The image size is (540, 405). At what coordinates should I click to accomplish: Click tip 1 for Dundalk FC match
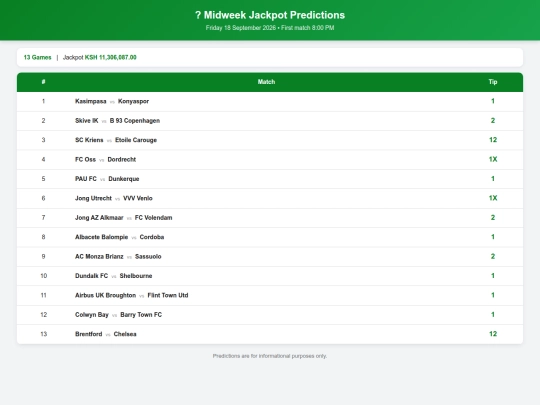point(493,276)
